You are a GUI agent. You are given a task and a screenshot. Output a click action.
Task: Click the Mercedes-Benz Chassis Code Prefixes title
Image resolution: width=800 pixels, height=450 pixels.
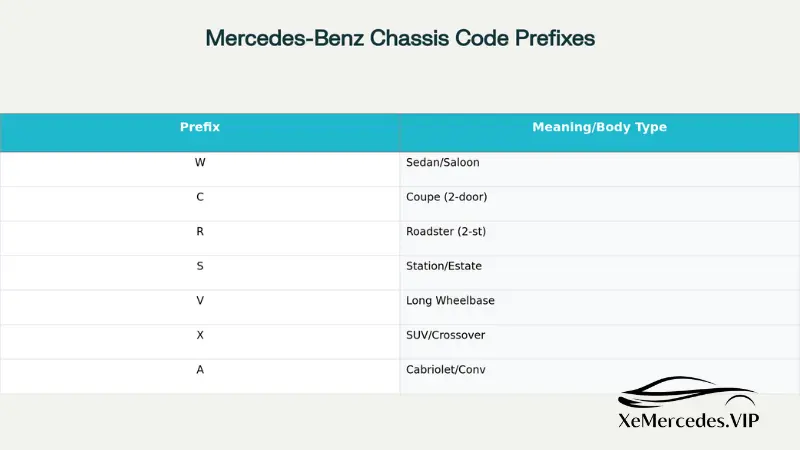click(x=400, y=38)
